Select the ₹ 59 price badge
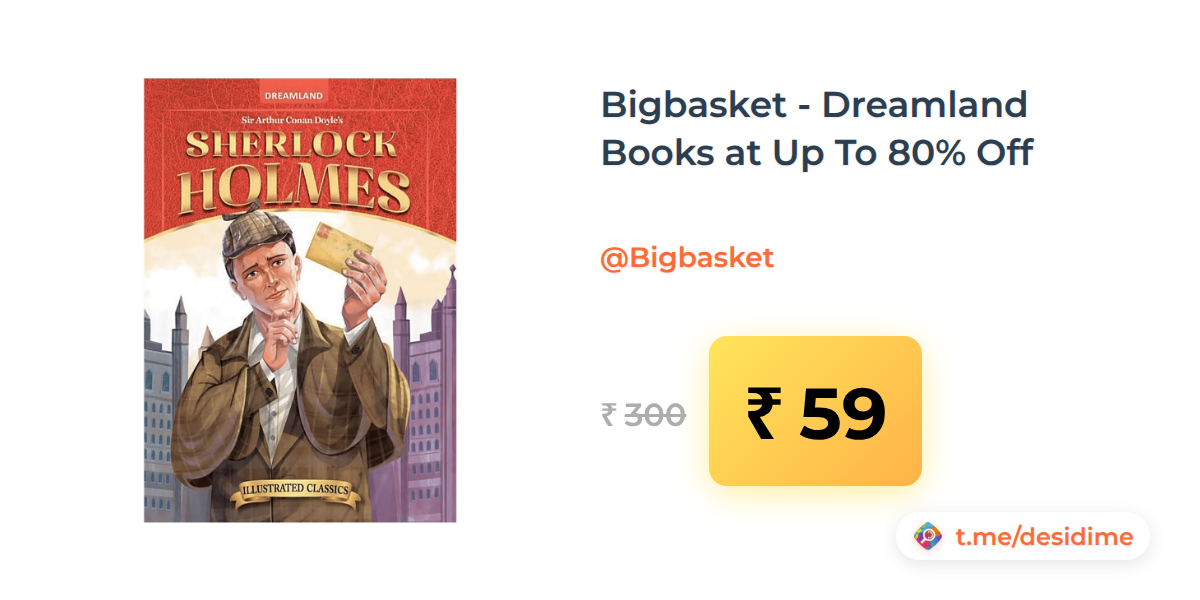 coord(815,411)
